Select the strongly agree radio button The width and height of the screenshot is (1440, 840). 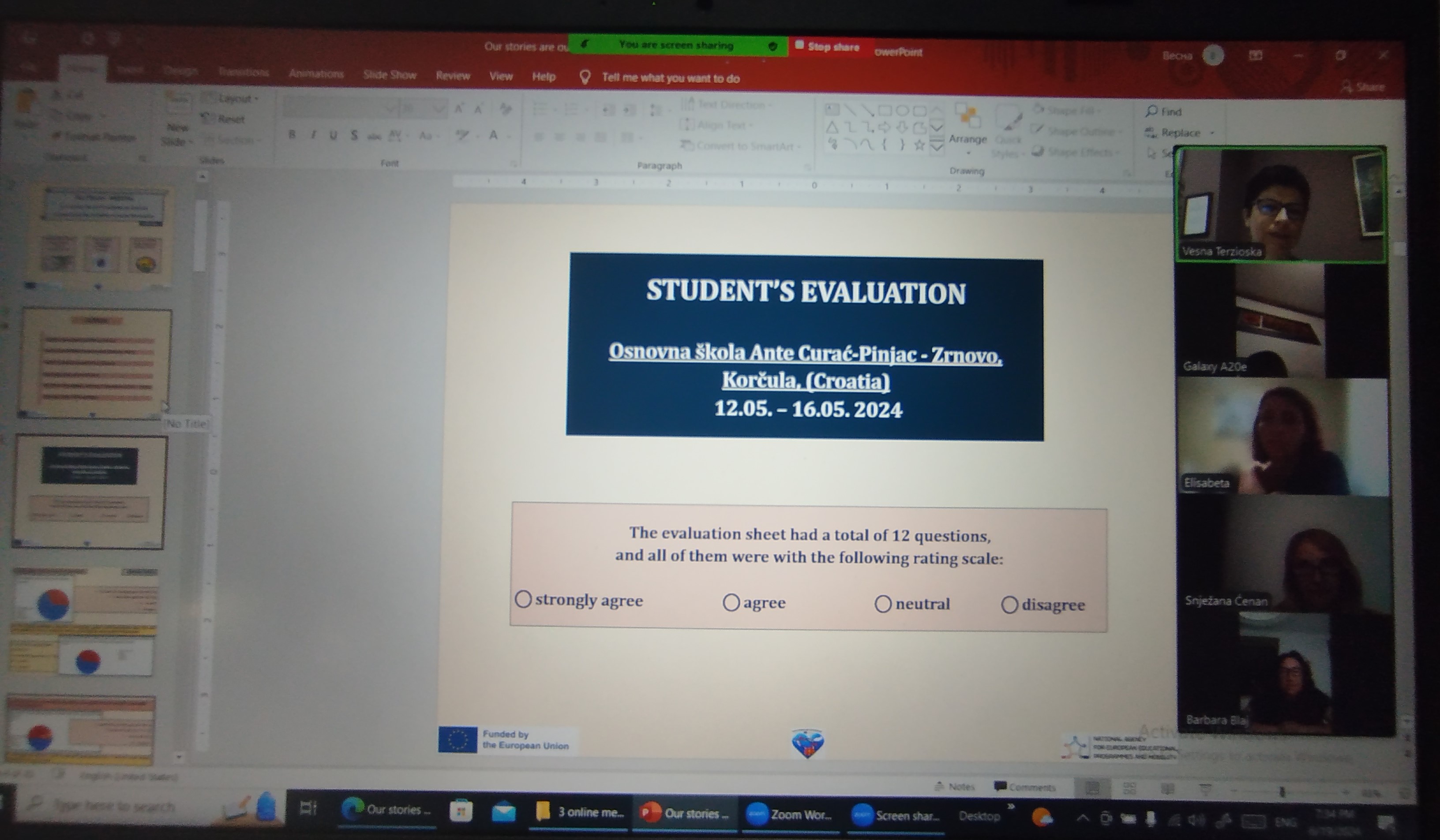click(523, 599)
